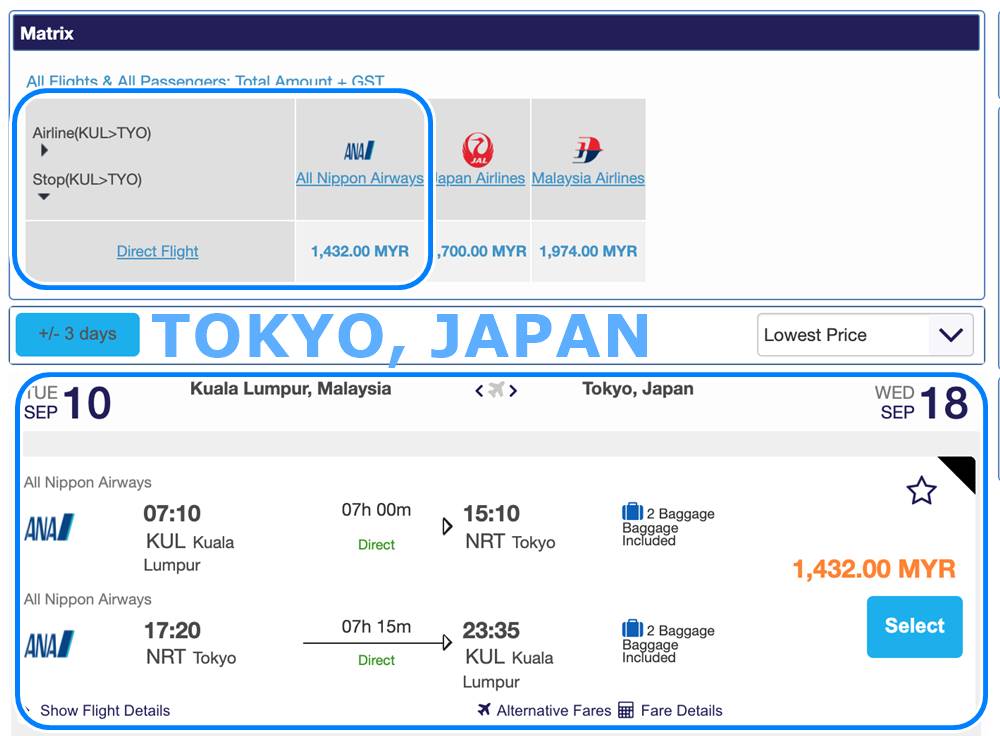Click the 07h 00m flight duration
The width and height of the screenshot is (1000, 736).
[376, 510]
